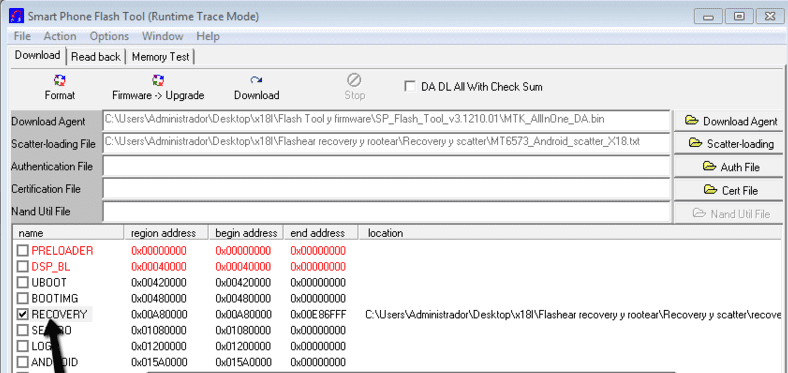This screenshot has height=373, width=788.
Task: Check the box at region address 0x015A0000
Action: point(23,362)
